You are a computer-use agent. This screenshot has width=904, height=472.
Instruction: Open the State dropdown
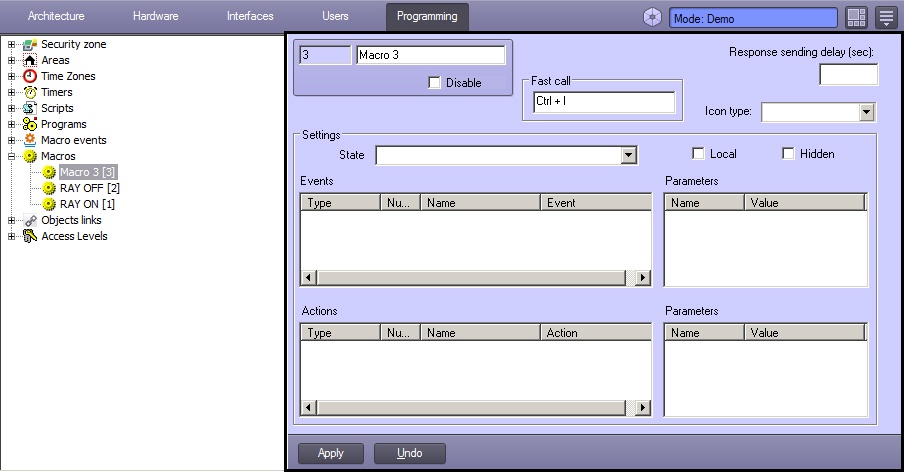[628, 155]
